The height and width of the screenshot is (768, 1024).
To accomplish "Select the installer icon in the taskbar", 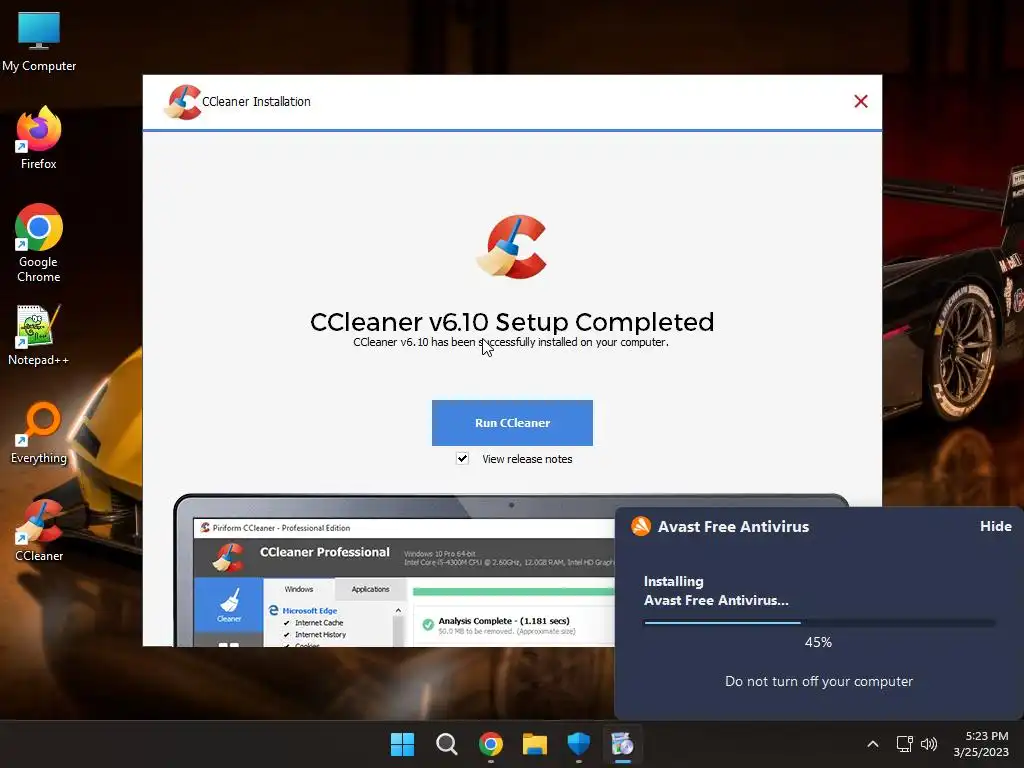I will (x=622, y=744).
